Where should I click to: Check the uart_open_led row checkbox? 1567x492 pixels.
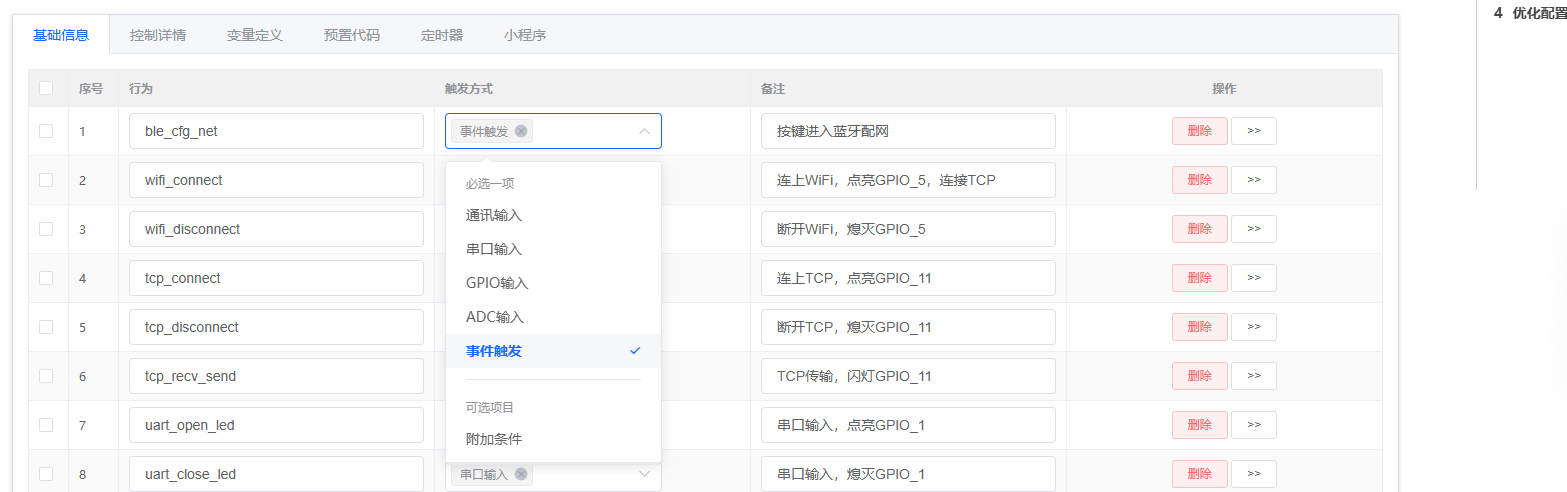[x=46, y=425]
